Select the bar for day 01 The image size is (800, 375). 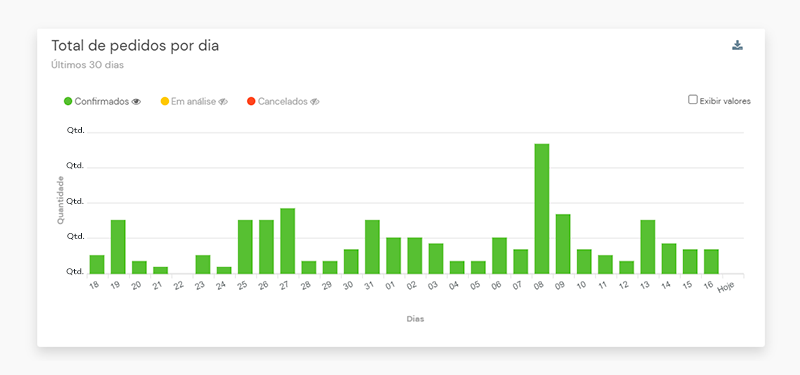[393, 256]
